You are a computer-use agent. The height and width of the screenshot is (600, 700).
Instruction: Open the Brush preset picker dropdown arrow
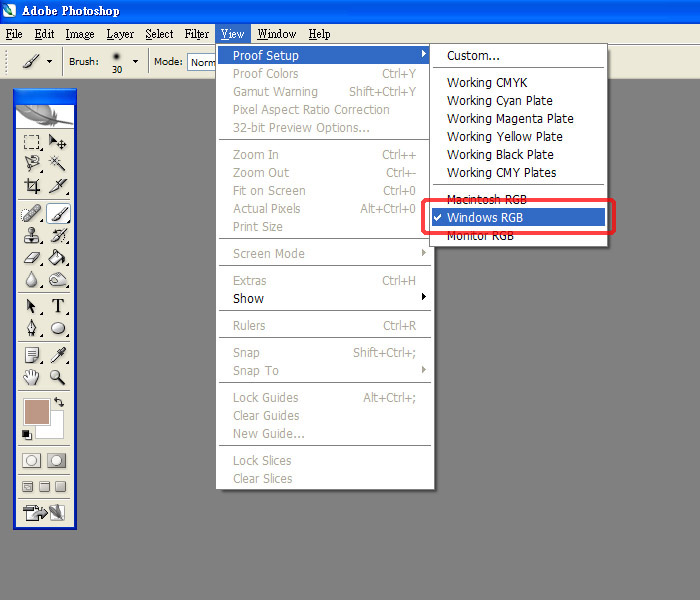pos(135,61)
